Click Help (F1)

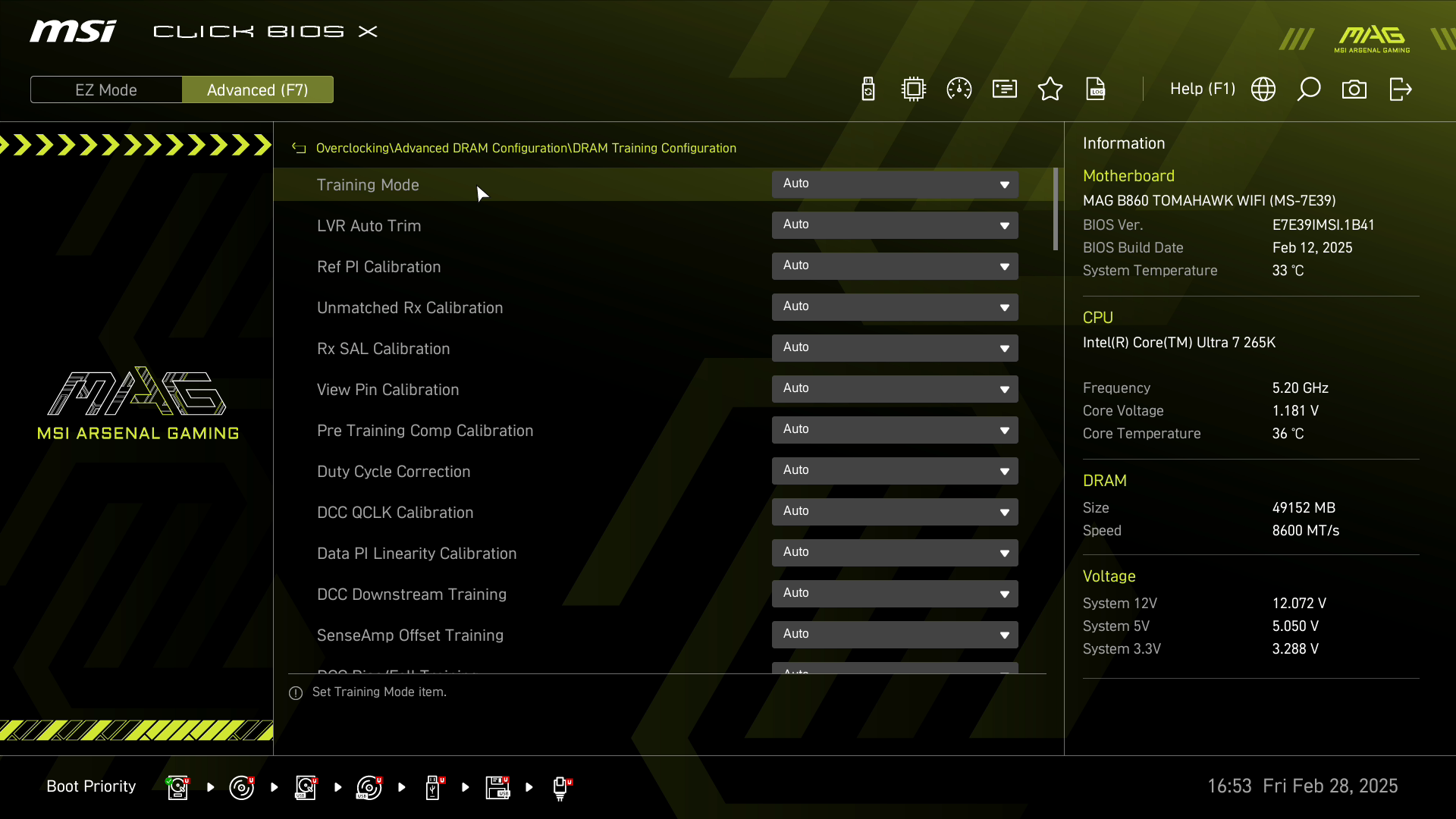[1202, 89]
